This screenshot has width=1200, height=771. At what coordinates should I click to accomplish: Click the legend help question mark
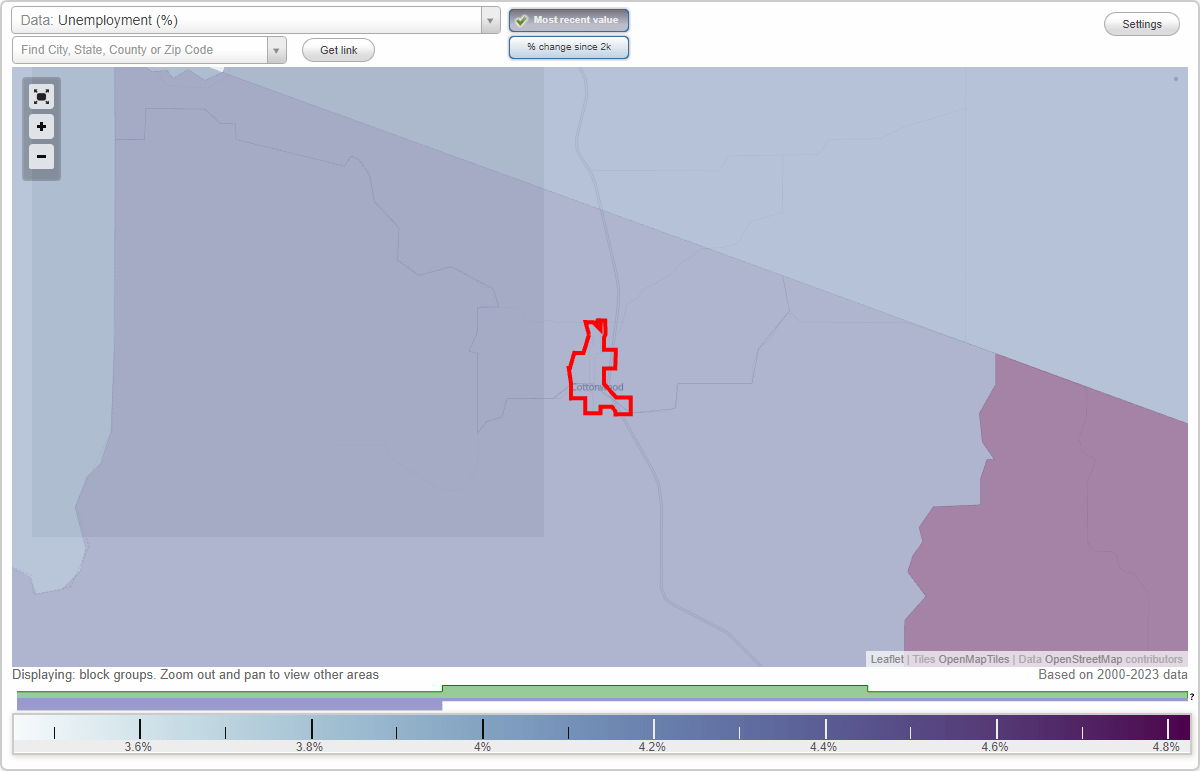tap(1192, 696)
